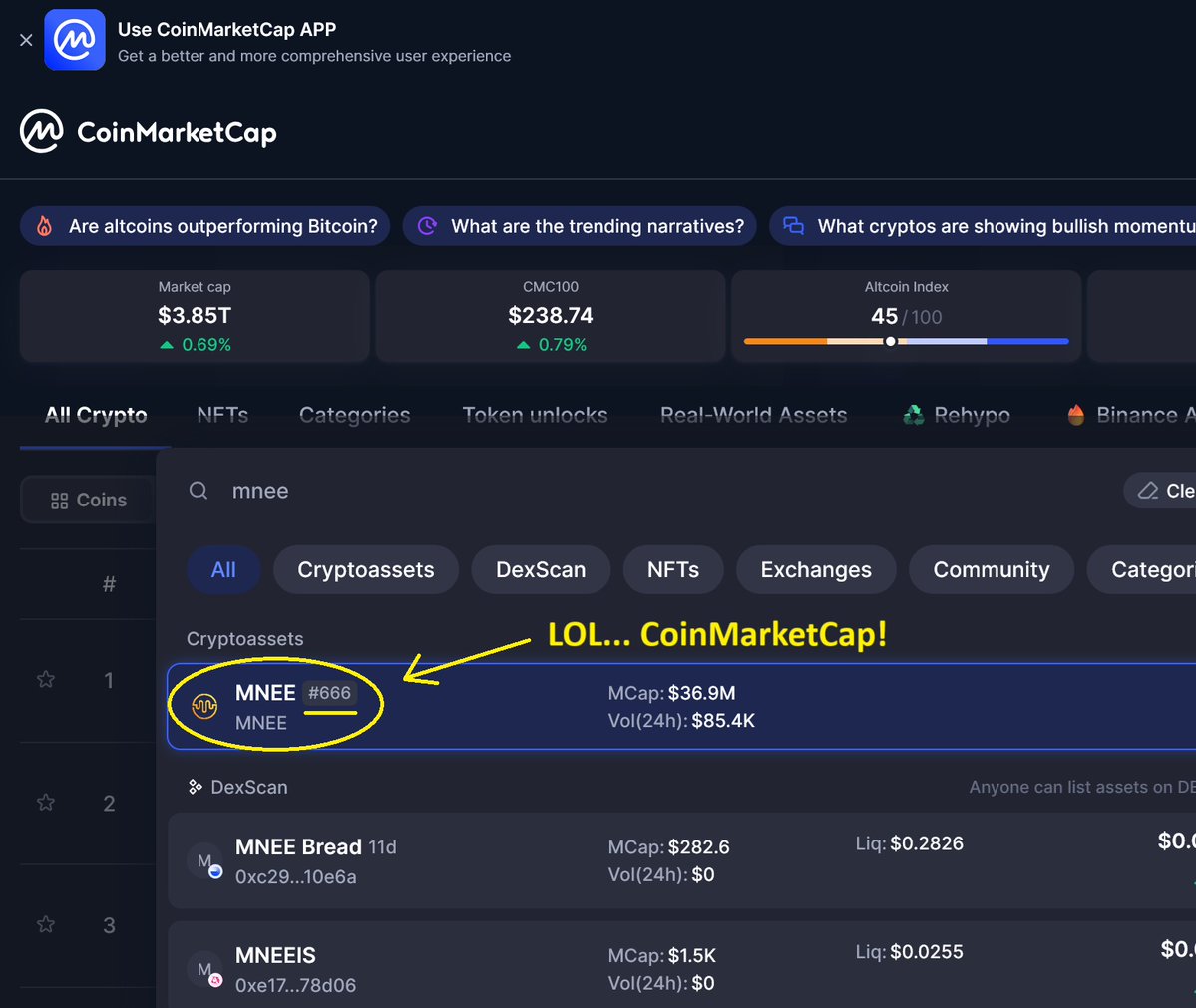1196x1008 pixels.
Task: Open 'What cryptos are showing bullish momentum' prompt
Action: (983, 226)
